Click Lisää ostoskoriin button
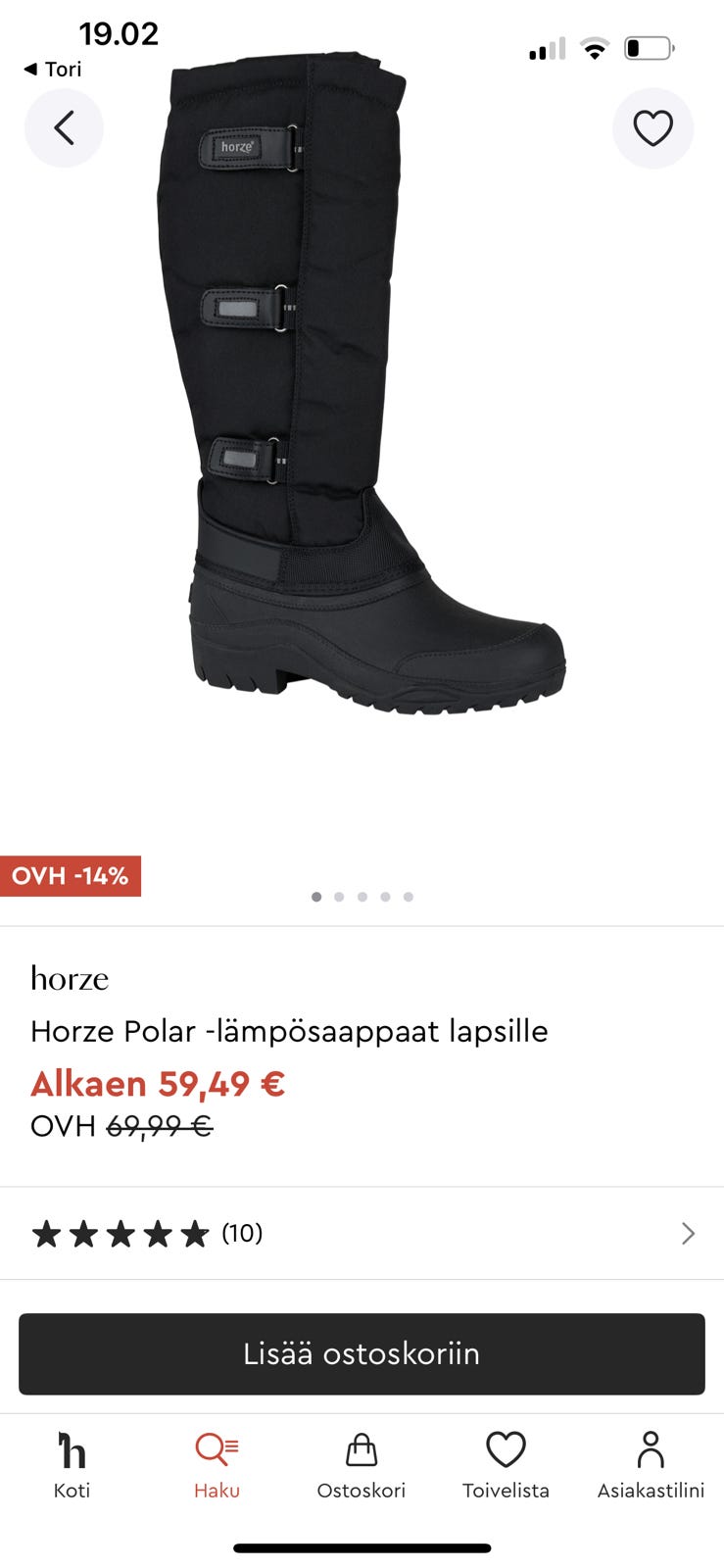Screen dimensions: 724x1568 point(362,1353)
